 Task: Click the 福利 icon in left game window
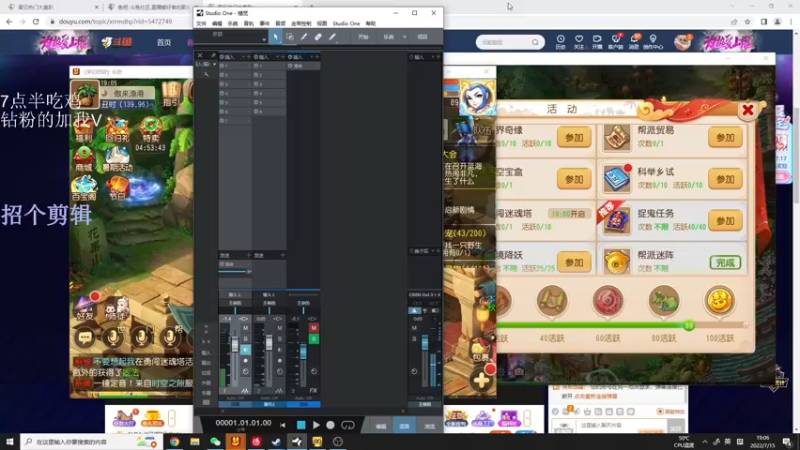click(84, 129)
